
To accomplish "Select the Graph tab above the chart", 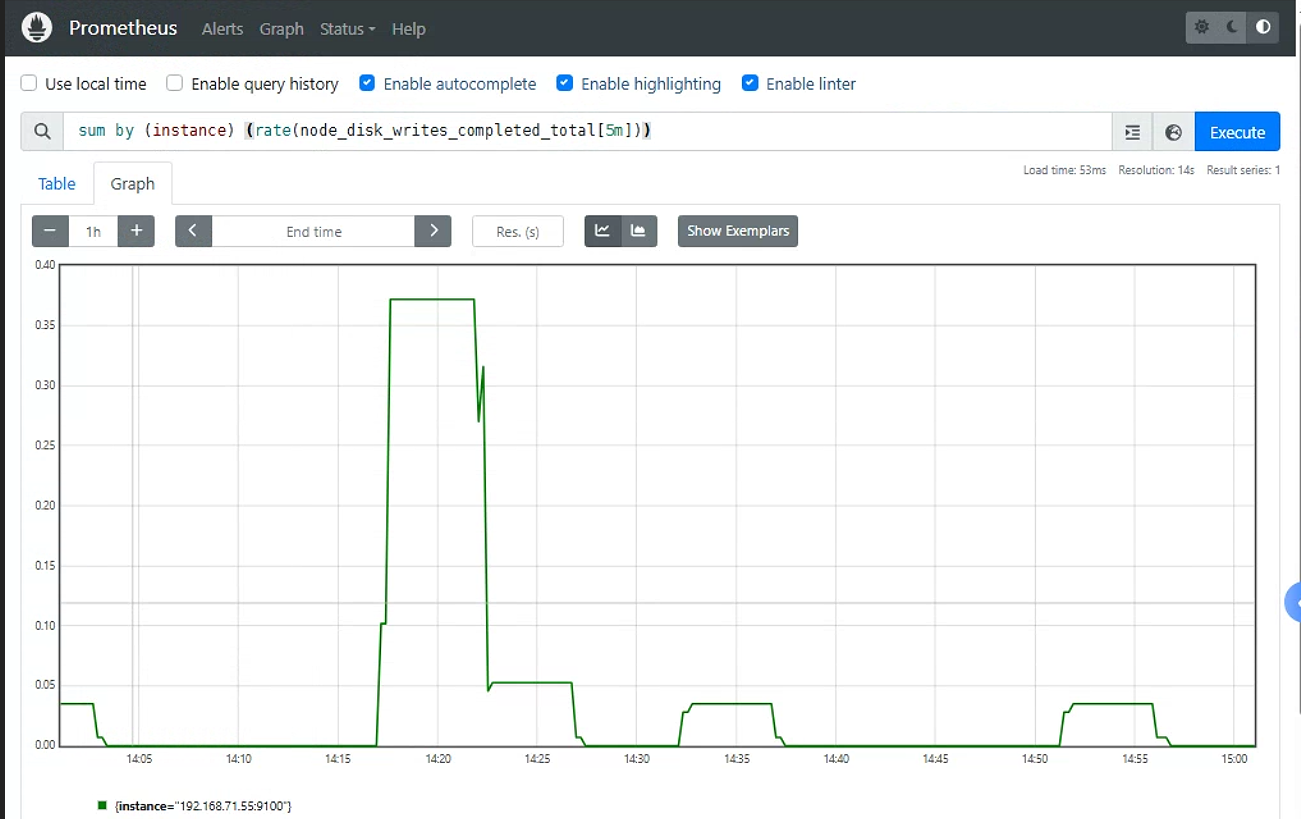I will click(x=133, y=184).
